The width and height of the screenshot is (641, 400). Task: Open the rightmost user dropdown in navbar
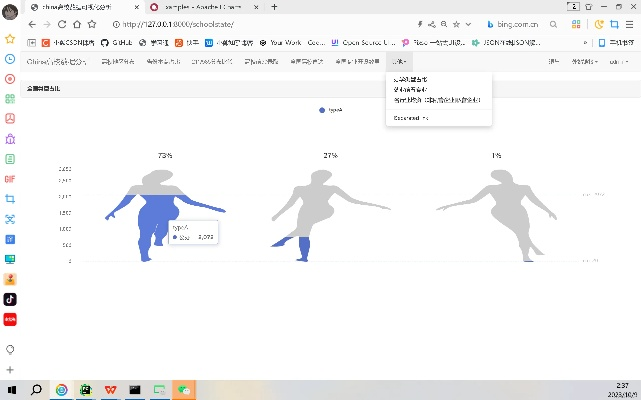tap(618, 62)
